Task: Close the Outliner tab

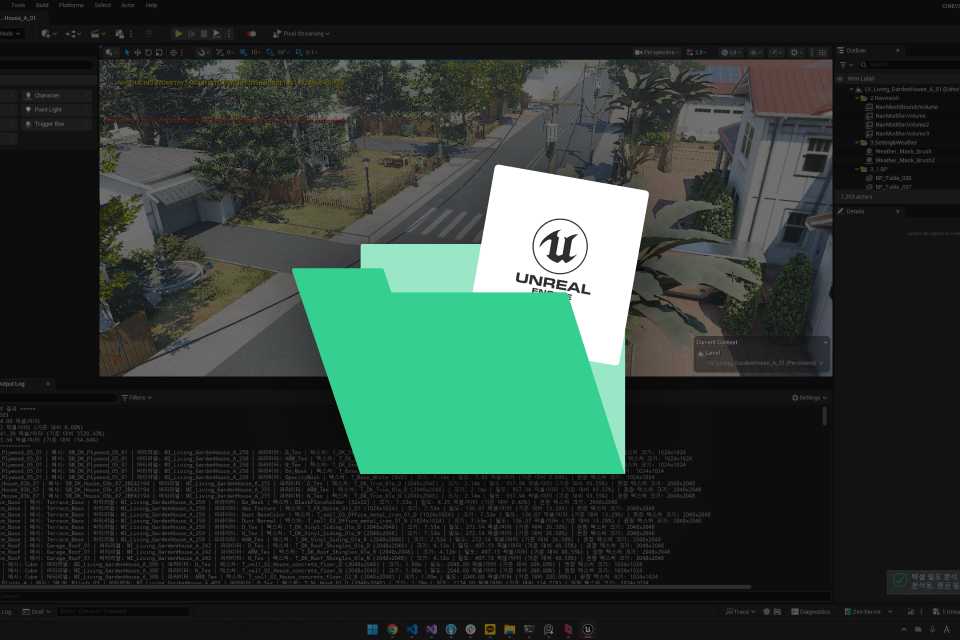Action: (x=898, y=50)
